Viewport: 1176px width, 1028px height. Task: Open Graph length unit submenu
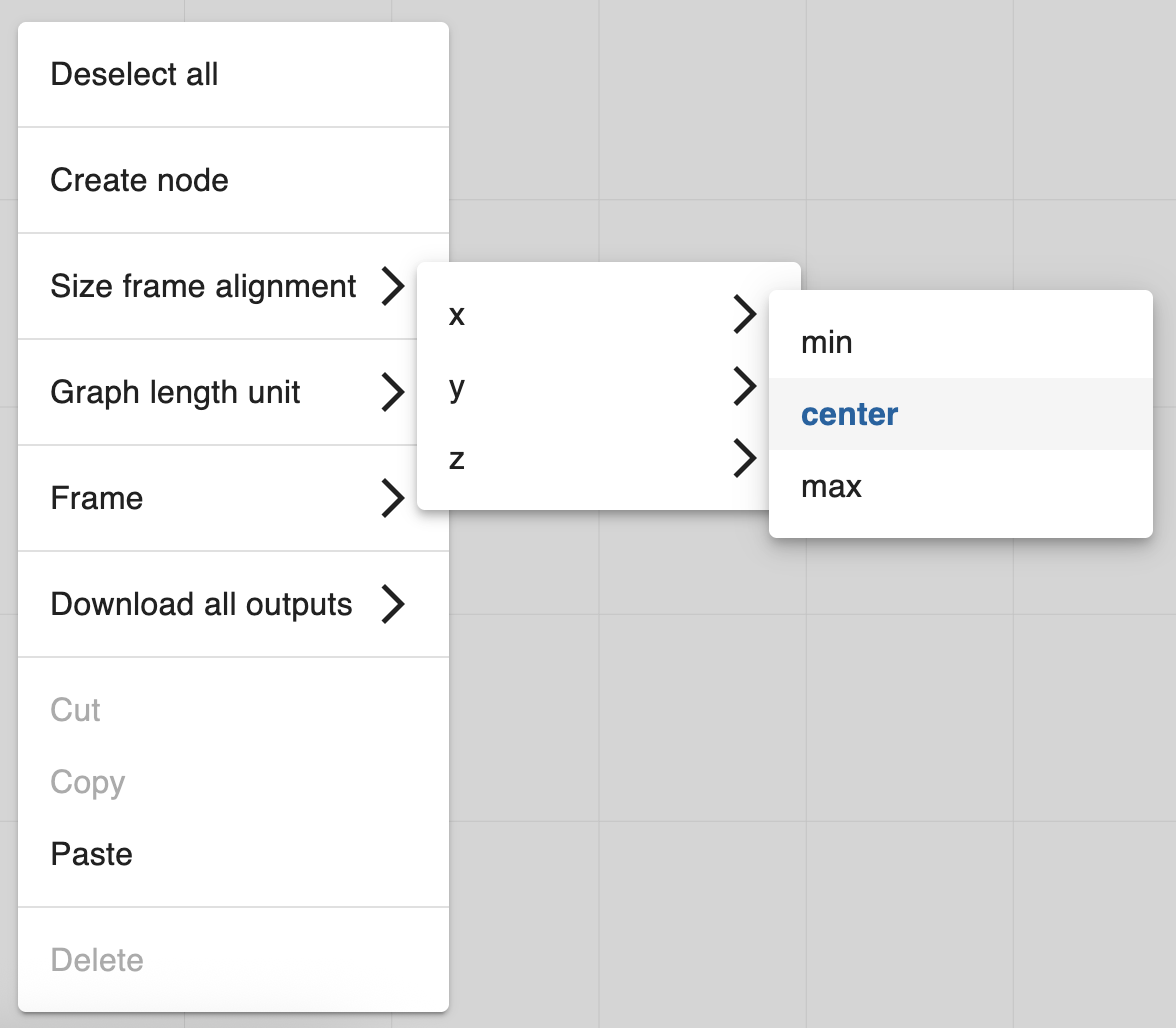175,393
